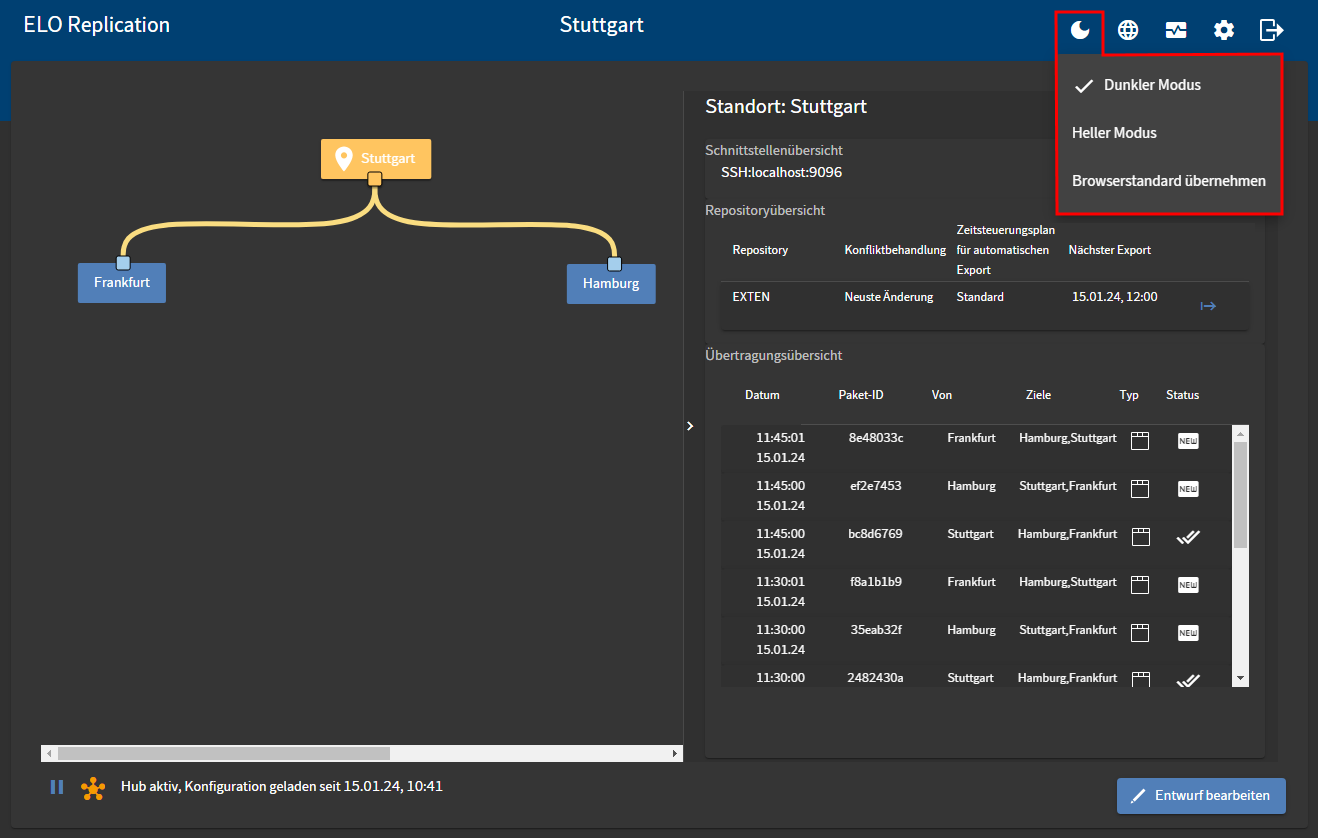Viewport: 1318px width, 838px height.
Task: Click 15.01.24, 12:00 next export cell
Action: 1115,297
